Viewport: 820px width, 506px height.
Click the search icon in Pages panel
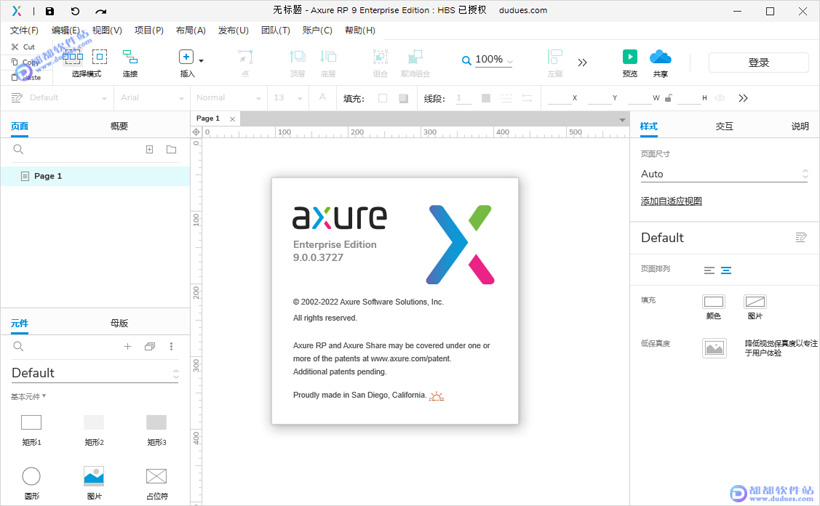[18, 150]
